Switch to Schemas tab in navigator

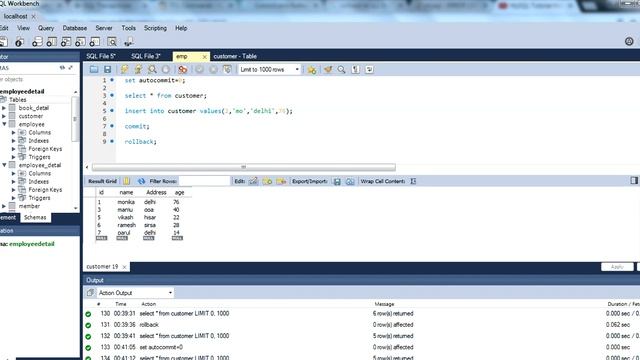(x=35, y=218)
